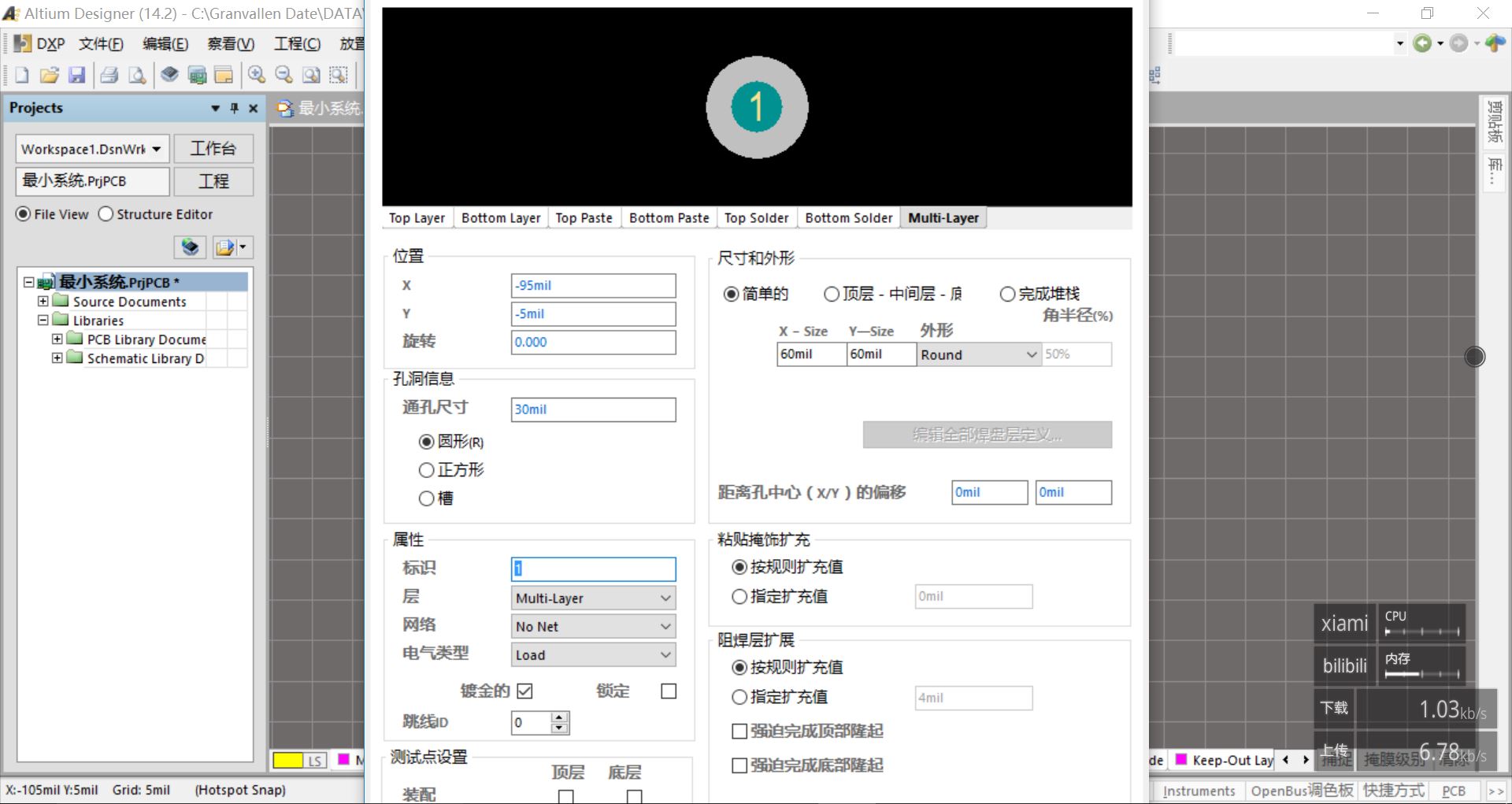Screen dimensions: 1512x804
Task: Switch to the Bottom Solder tab
Action: [x=849, y=218]
